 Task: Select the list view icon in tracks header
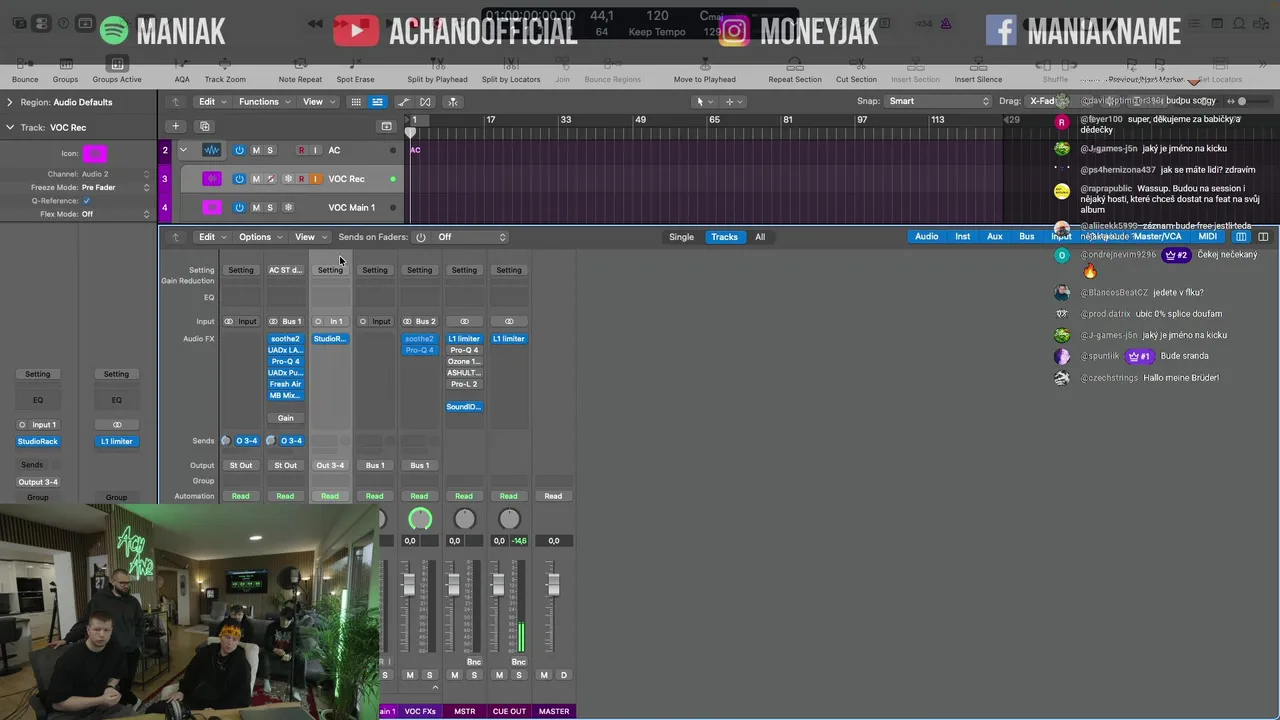click(377, 101)
